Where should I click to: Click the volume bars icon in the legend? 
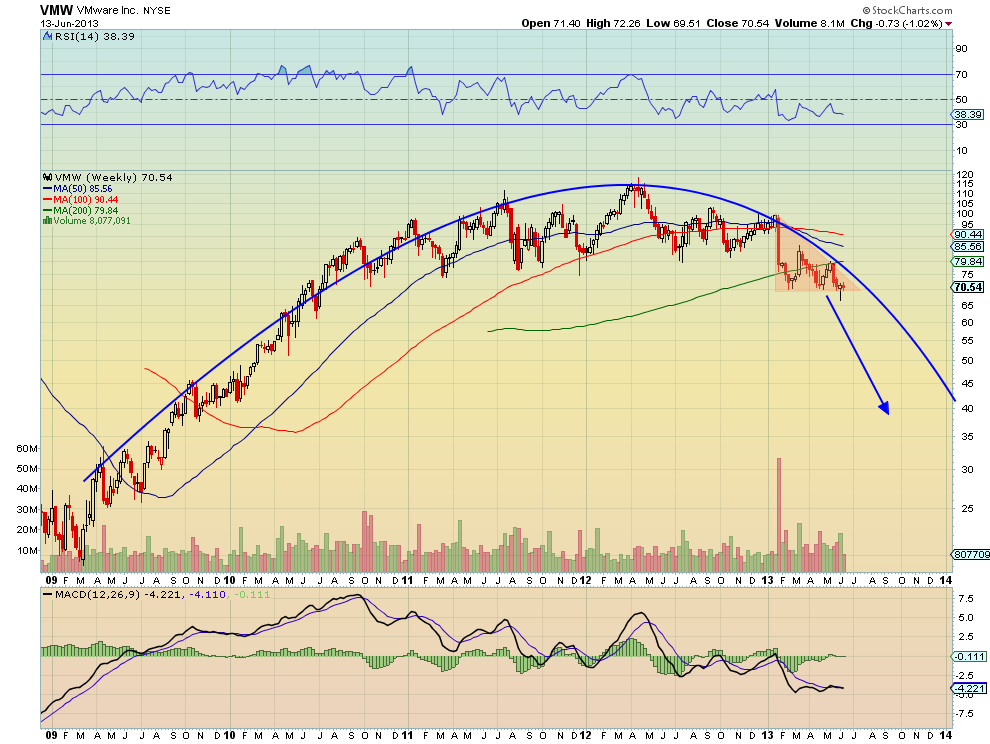point(47,220)
